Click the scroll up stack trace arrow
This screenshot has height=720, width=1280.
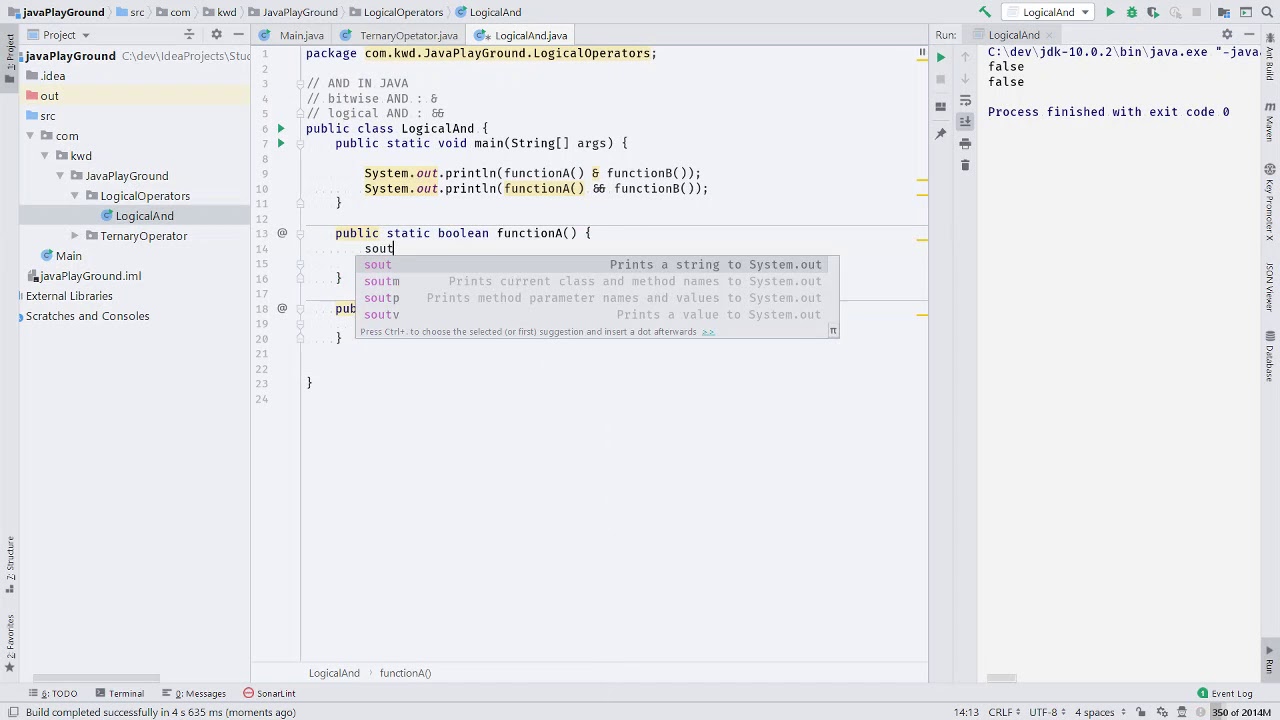[x=965, y=57]
